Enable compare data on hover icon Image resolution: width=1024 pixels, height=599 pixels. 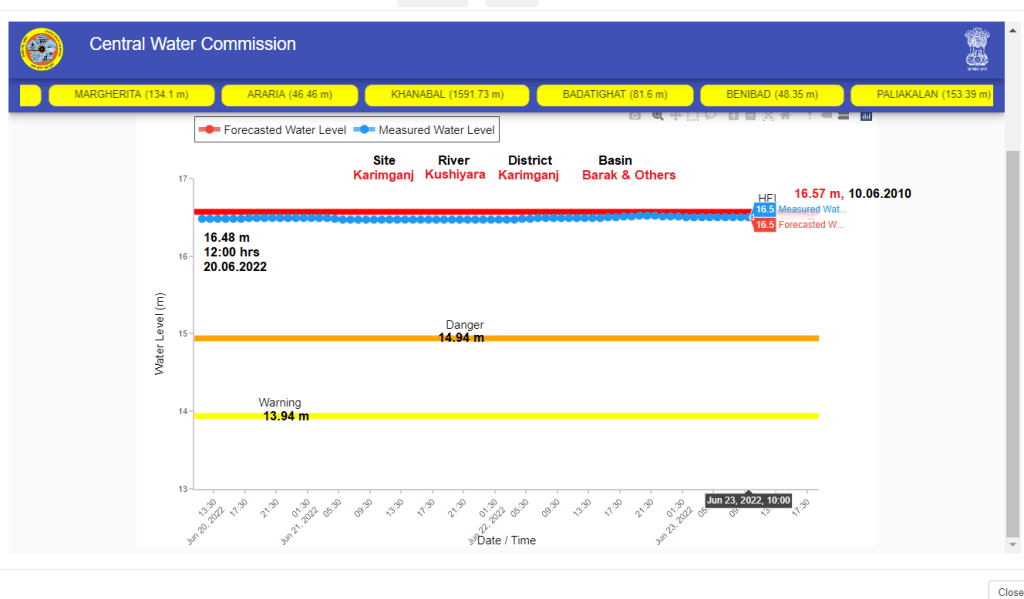(x=844, y=116)
